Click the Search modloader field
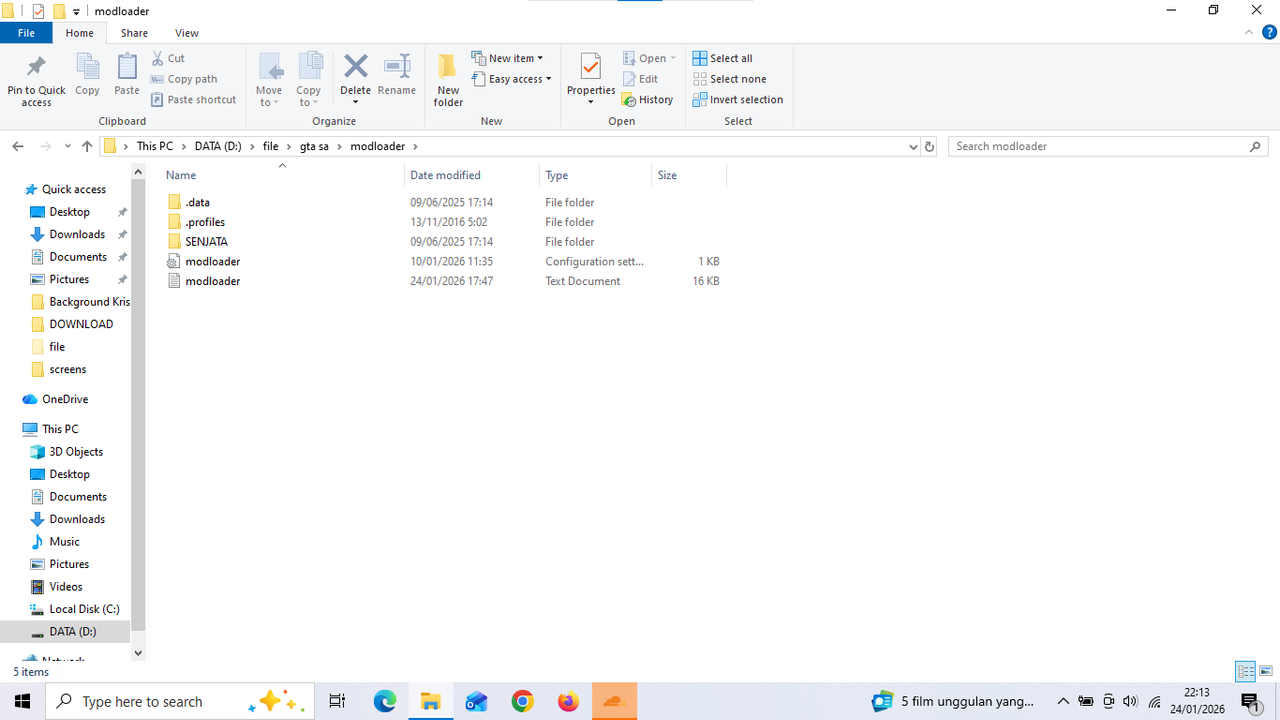1280x720 pixels. click(x=1108, y=146)
